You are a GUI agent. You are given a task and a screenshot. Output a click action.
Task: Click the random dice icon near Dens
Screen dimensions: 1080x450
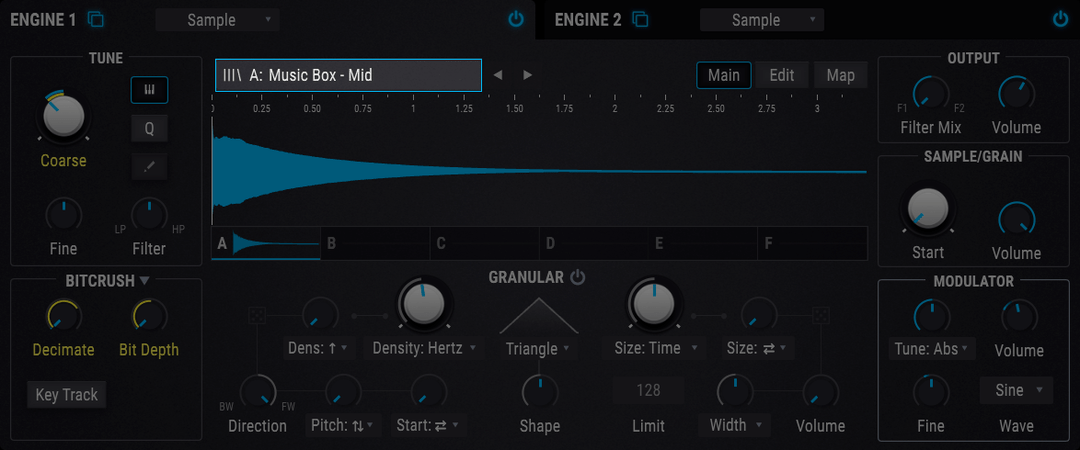[x=258, y=316]
